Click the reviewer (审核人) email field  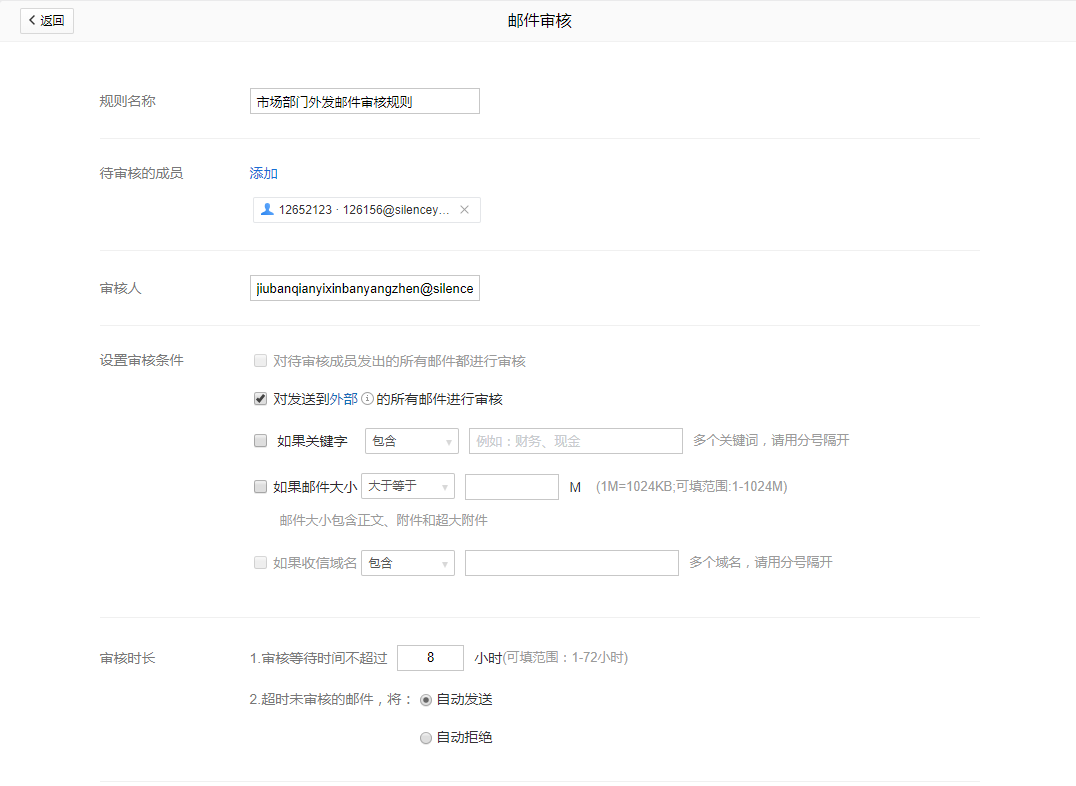point(364,288)
